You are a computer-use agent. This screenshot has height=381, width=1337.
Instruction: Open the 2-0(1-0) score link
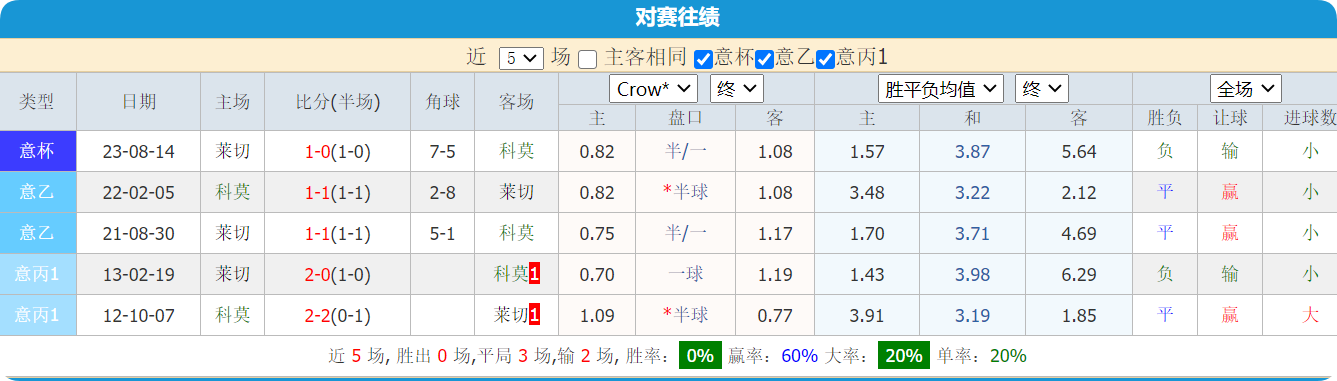[338, 275]
